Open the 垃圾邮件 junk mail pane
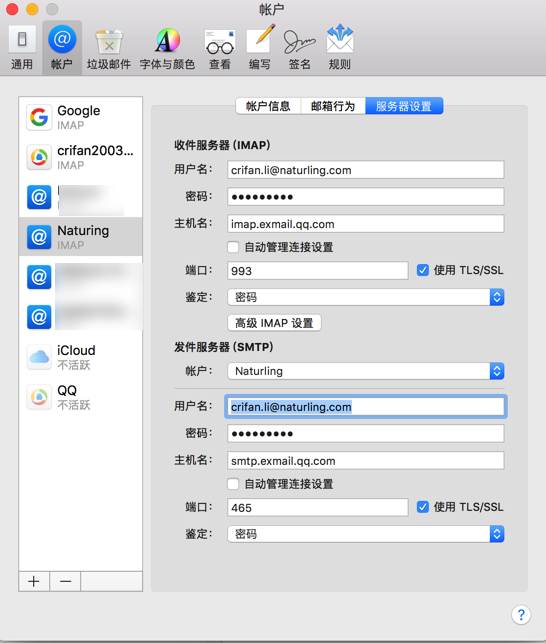Image resolution: width=546 pixels, height=643 pixels. 109,48
